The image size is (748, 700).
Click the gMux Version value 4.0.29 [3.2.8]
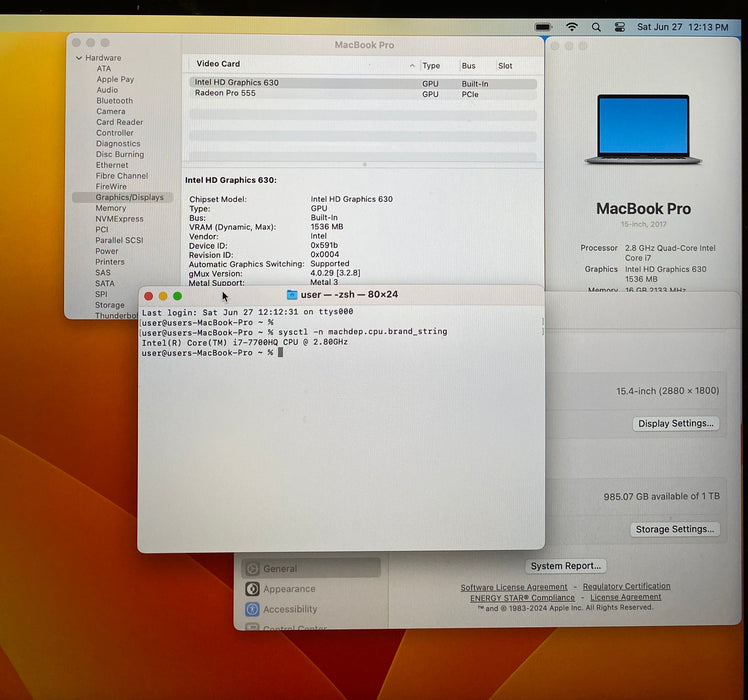[335, 273]
